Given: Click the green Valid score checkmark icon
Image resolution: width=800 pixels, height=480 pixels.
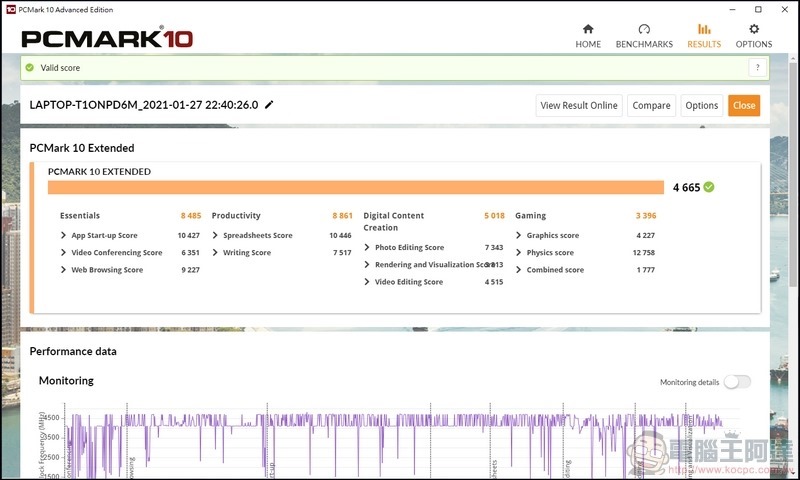Looking at the screenshot, I should coord(30,67).
